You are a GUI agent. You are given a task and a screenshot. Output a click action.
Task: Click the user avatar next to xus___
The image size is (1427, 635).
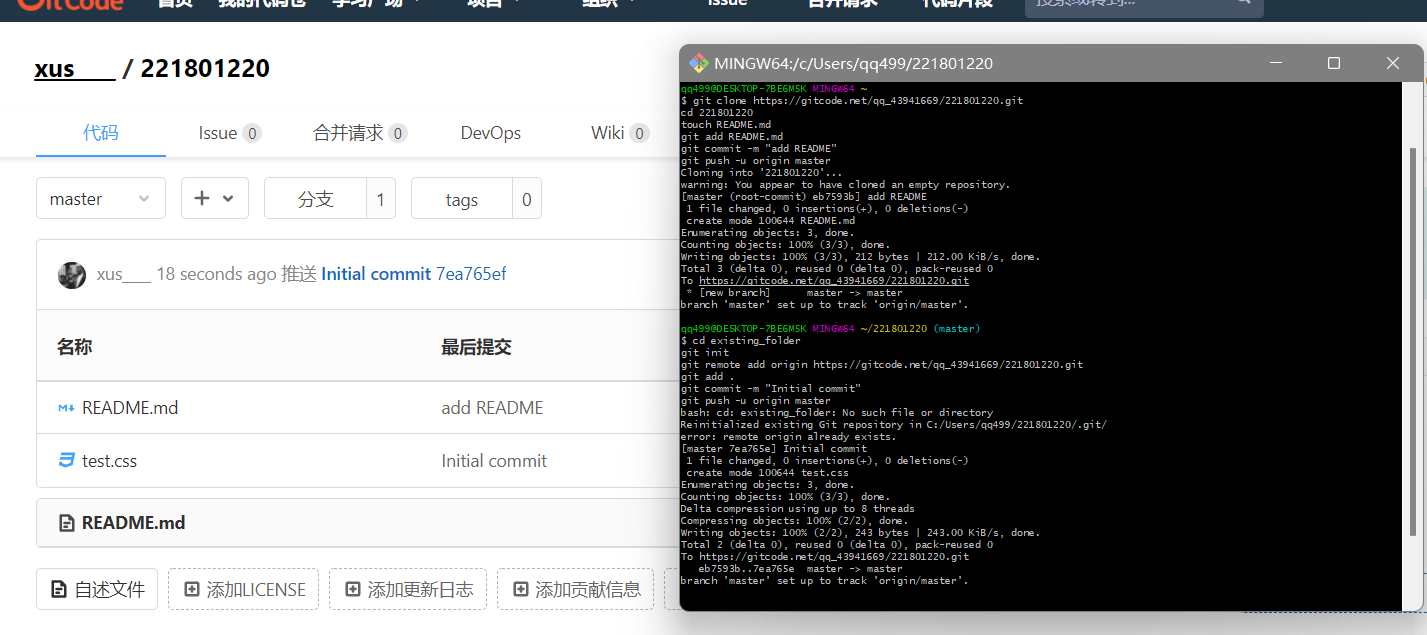[x=71, y=275]
